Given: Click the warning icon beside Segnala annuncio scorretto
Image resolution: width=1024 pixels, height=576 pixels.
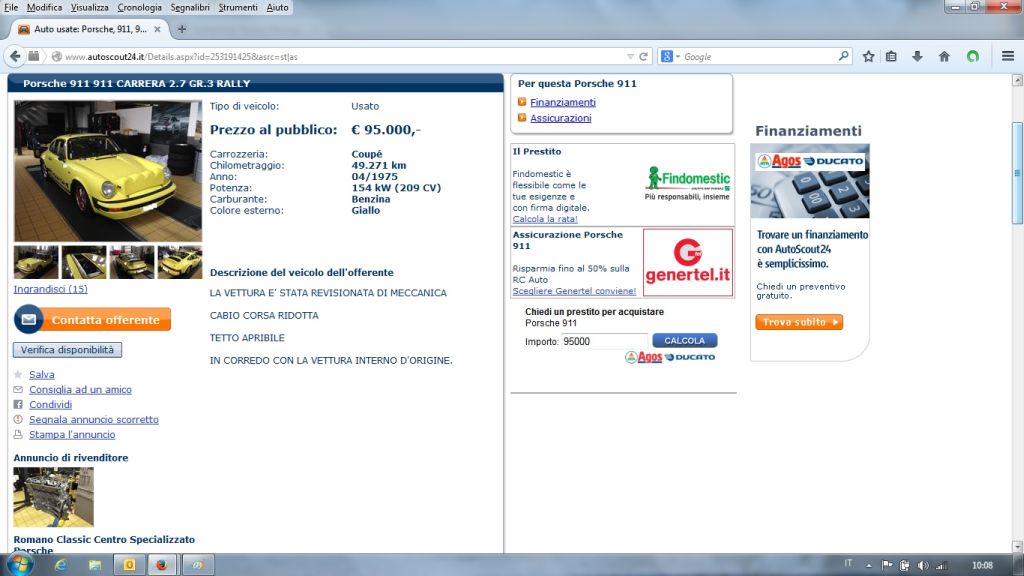Looking at the screenshot, I should pos(18,420).
